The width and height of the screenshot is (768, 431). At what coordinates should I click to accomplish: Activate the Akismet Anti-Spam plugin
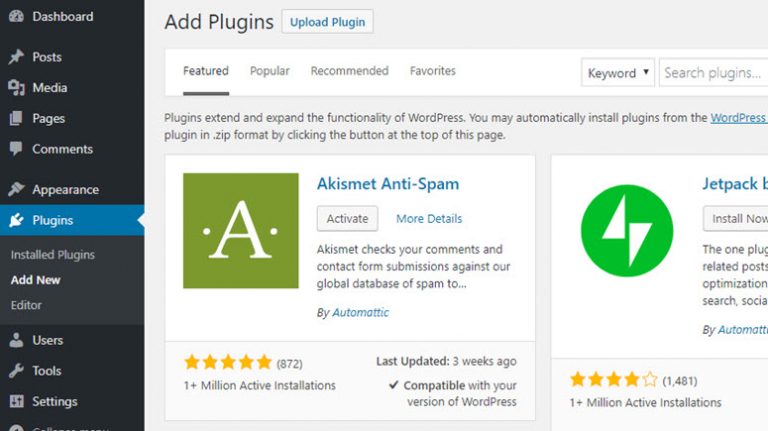348,218
